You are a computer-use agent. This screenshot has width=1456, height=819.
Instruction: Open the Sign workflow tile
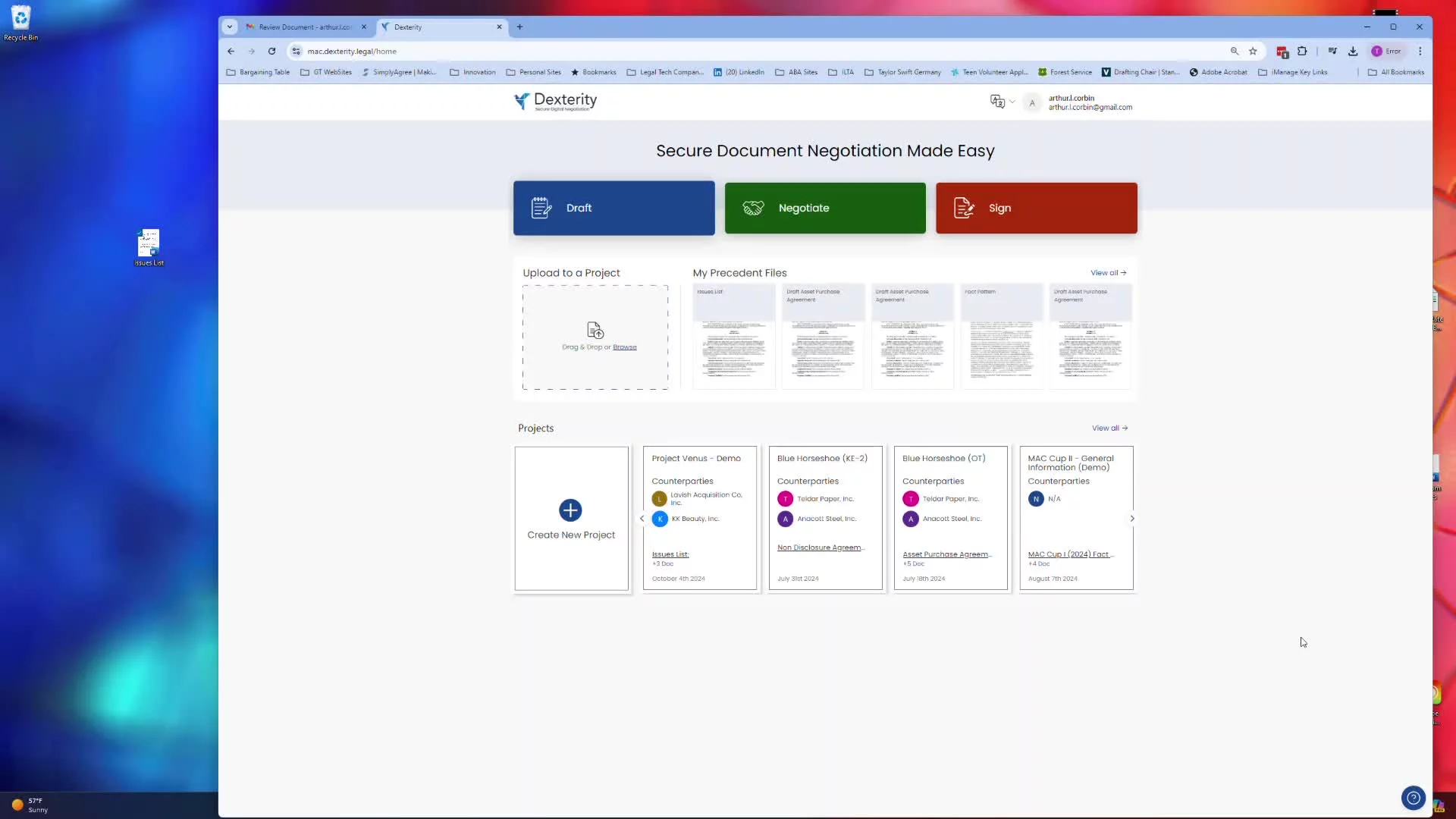1037,208
